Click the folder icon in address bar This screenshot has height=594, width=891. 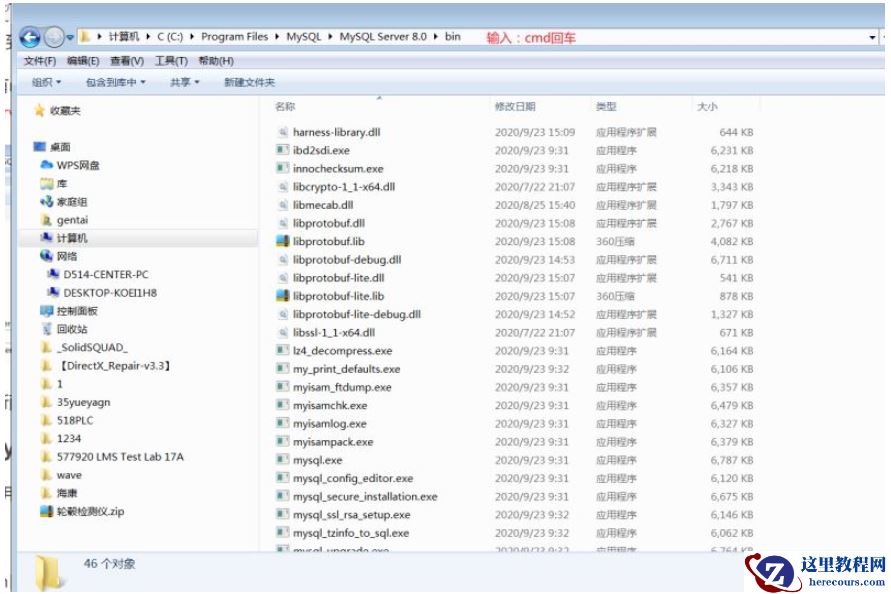[85, 37]
